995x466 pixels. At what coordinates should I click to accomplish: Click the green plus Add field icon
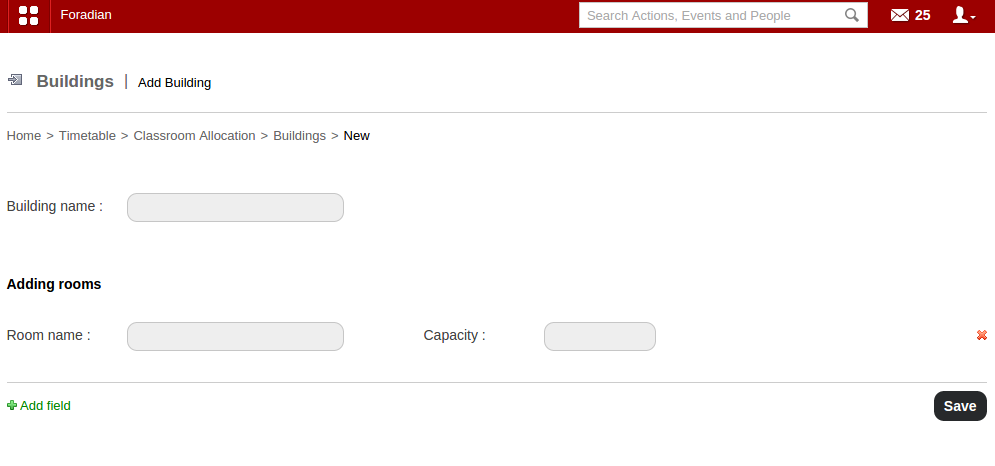pyautogui.click(x=12, y=406)
